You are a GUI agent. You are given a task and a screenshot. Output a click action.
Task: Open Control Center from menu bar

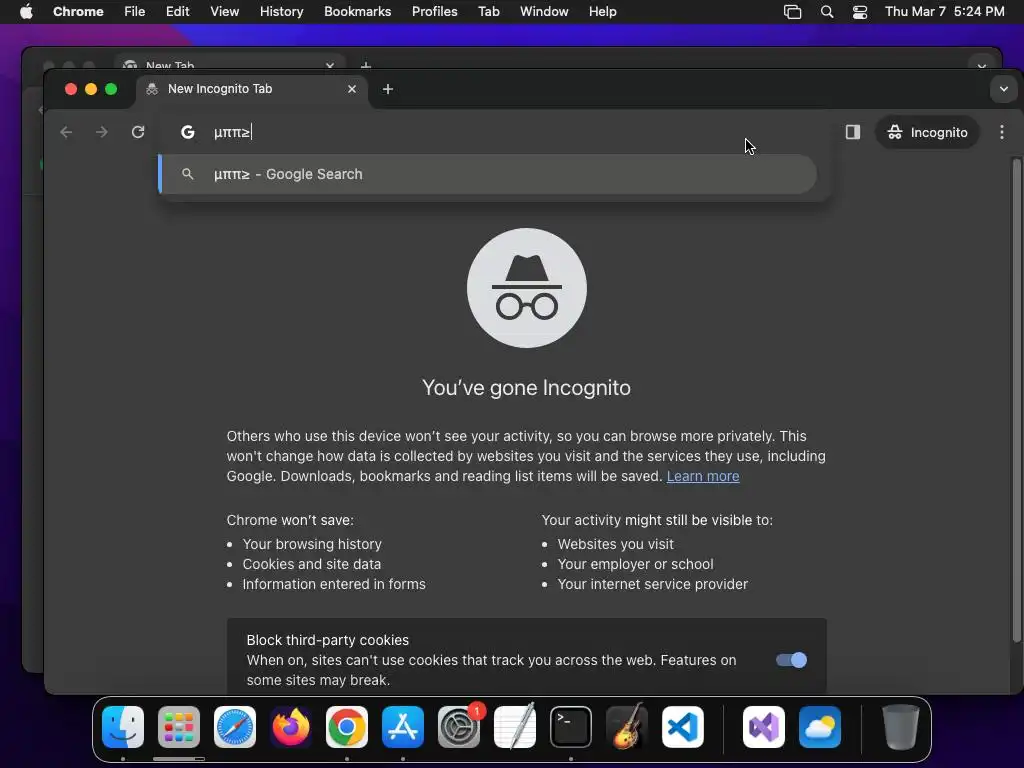tap(860, 12)
